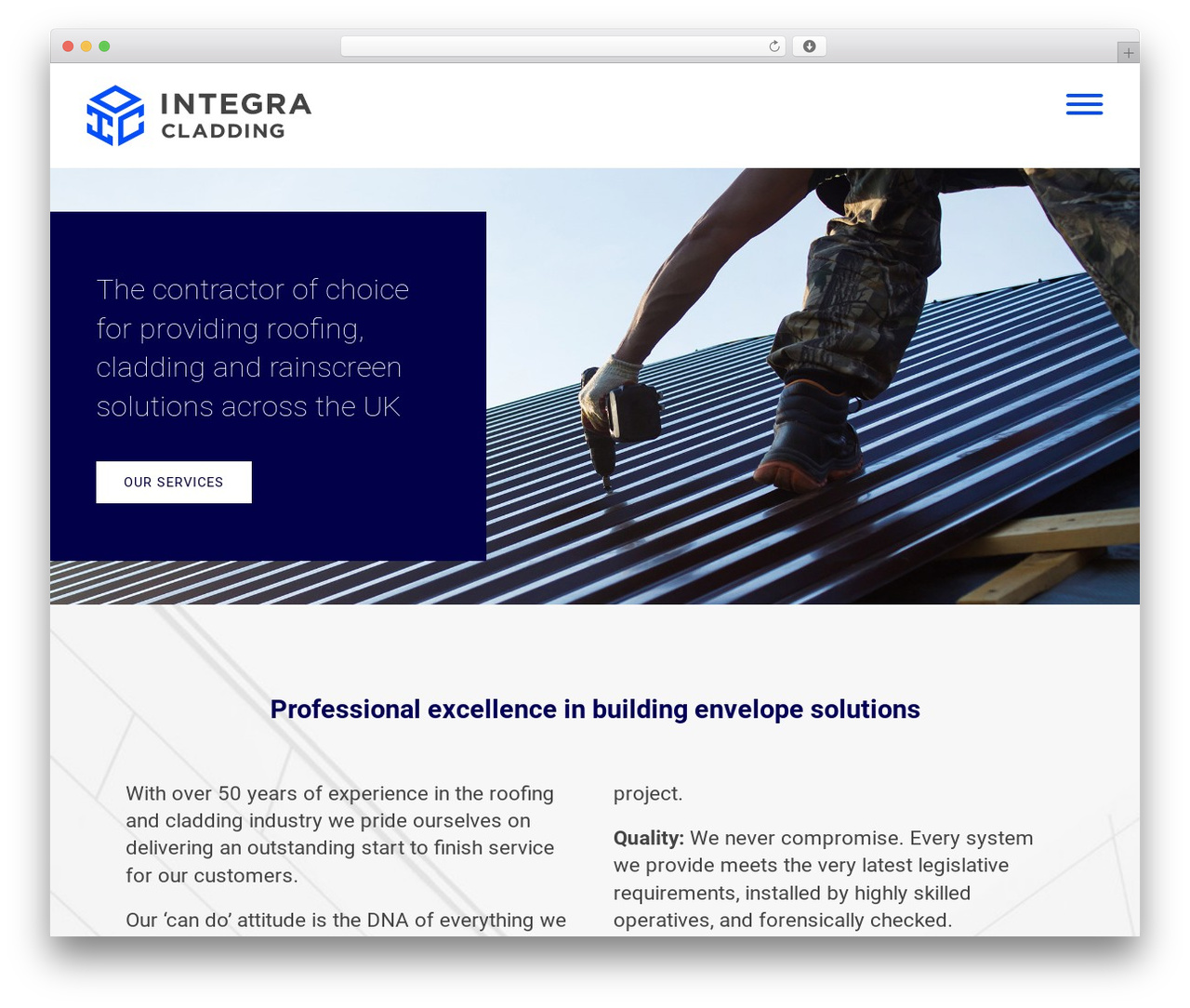Focus the browser address bar
Image resolution: width=1190 pixels, height=1008 pixels.
pyautogui.click(x=562, y=46)
